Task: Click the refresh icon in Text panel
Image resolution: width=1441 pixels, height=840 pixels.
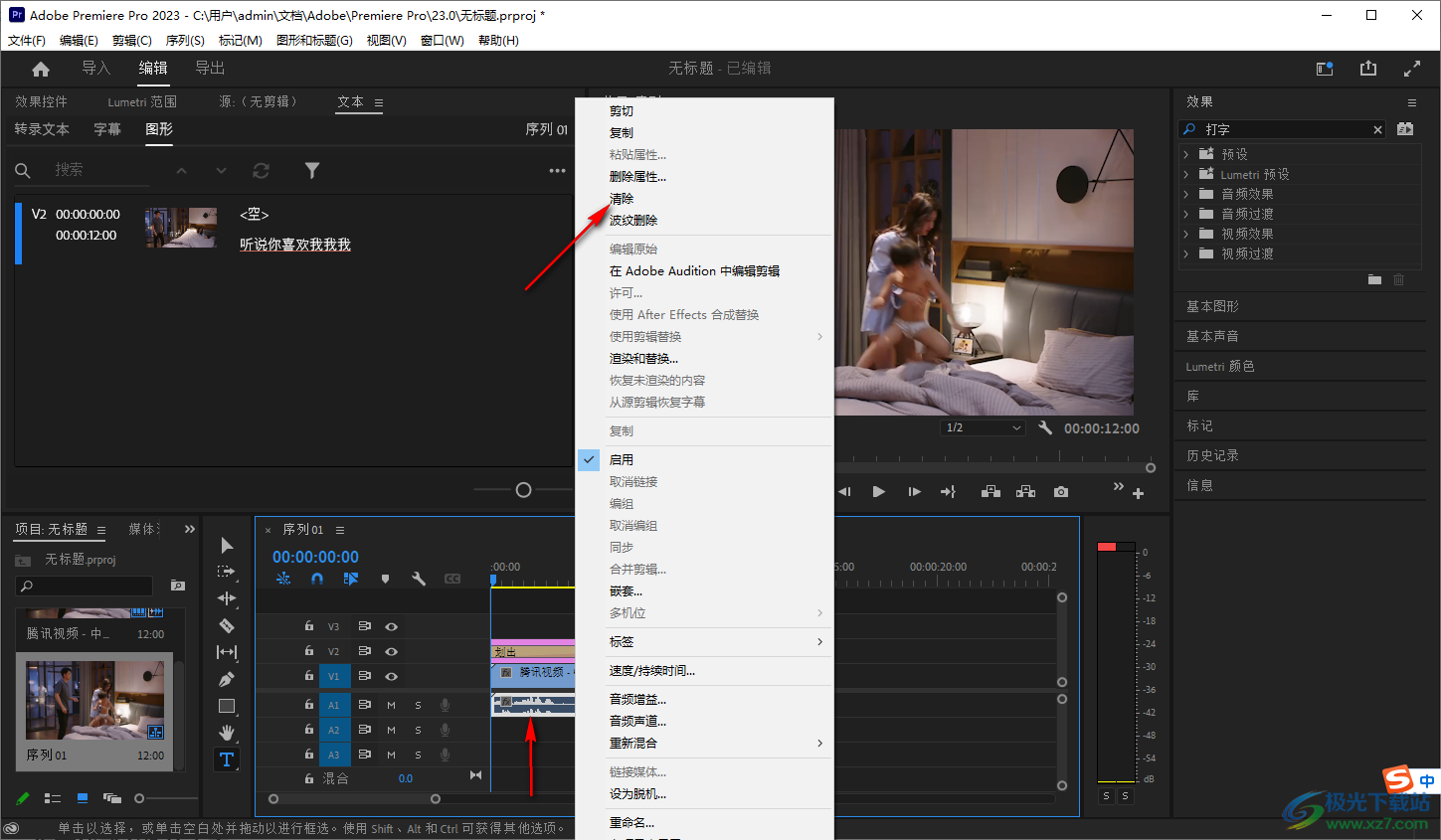Action: pyautogui.click(x=262, y=171)
